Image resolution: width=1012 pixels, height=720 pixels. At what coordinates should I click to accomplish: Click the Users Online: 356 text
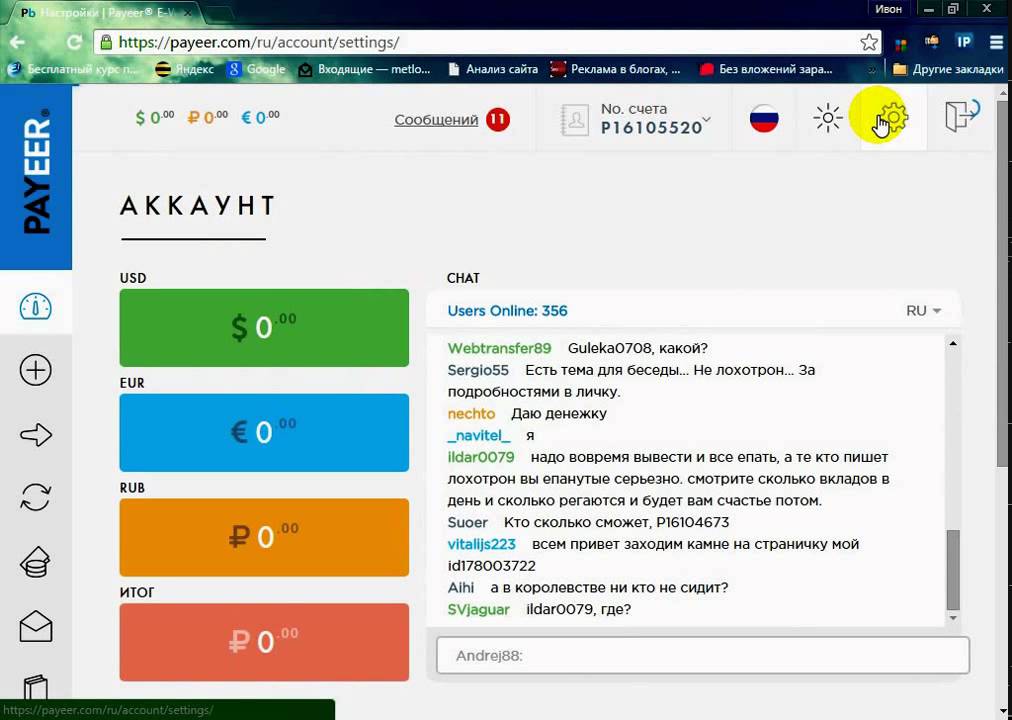(x=507, y=311)
